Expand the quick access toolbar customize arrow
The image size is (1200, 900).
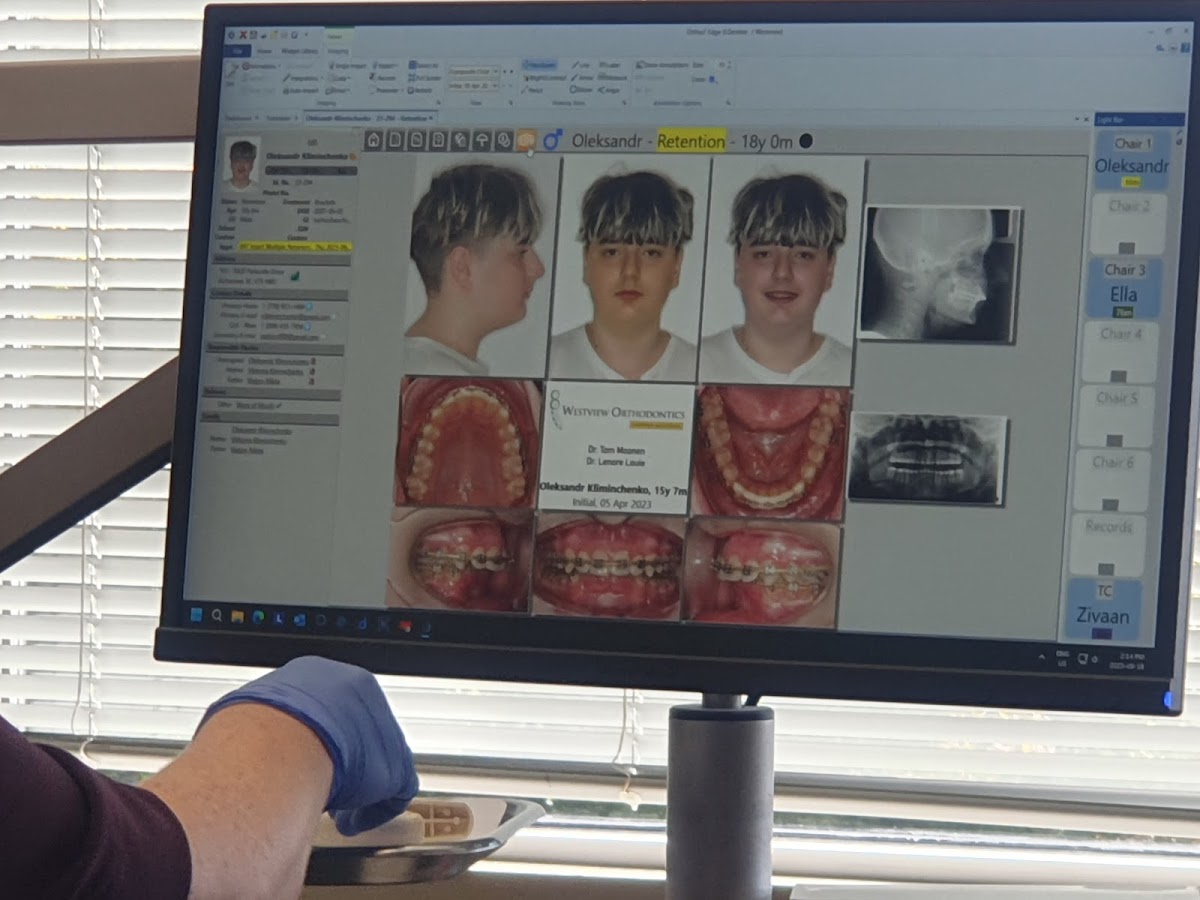306,35
